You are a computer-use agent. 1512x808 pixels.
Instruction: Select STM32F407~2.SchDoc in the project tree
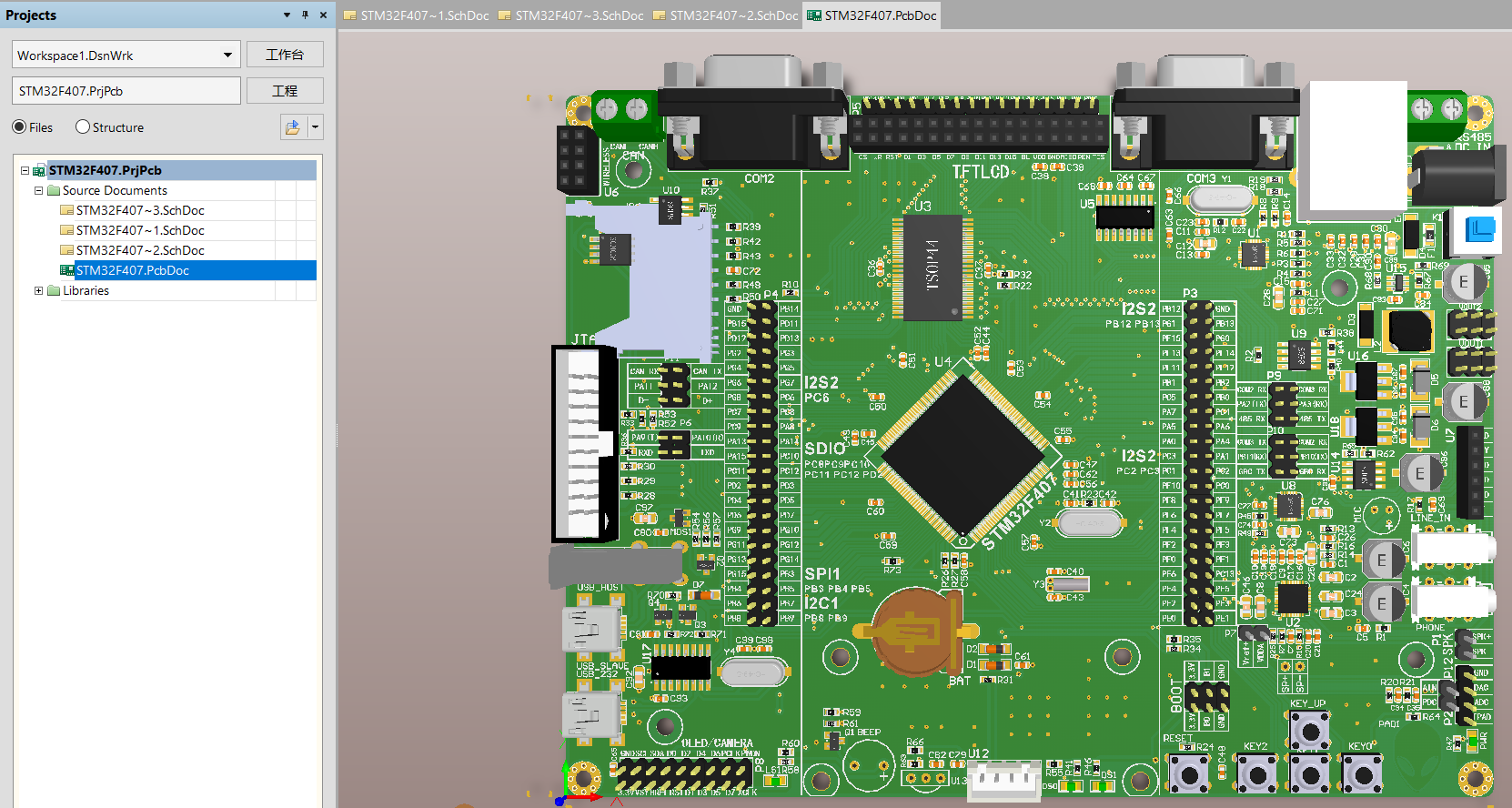tap(140, 250)
